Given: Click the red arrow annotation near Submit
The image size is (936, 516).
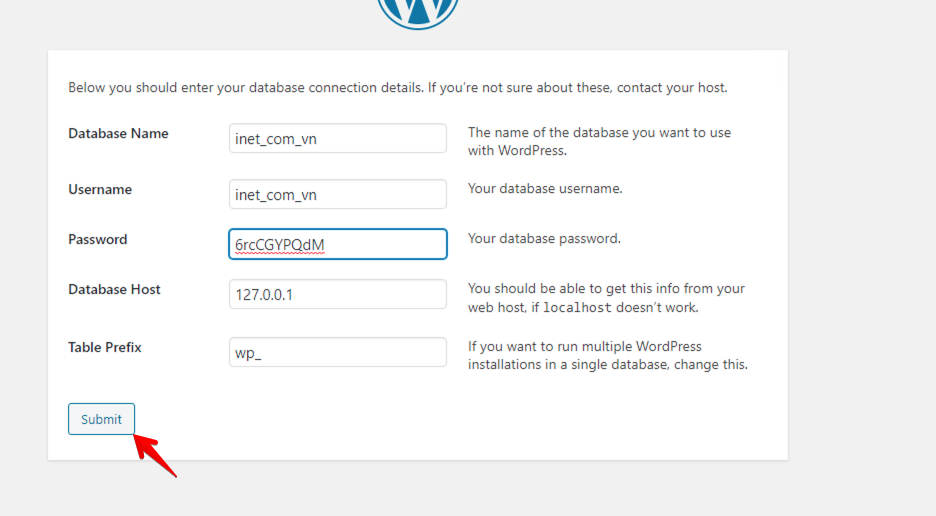Looking at the screenshot, I should 155,456.
